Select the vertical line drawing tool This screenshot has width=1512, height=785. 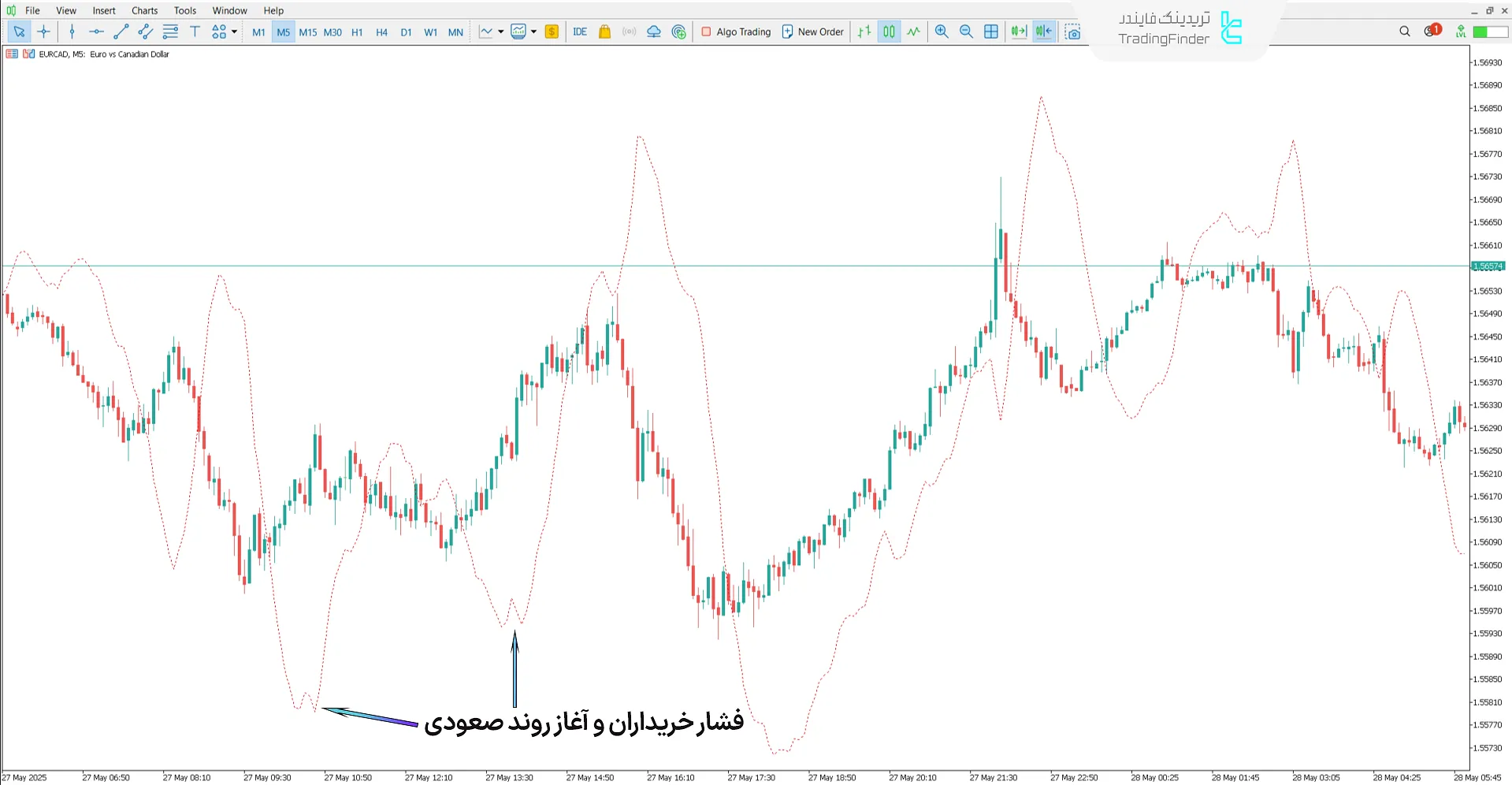tap(71, 32)
